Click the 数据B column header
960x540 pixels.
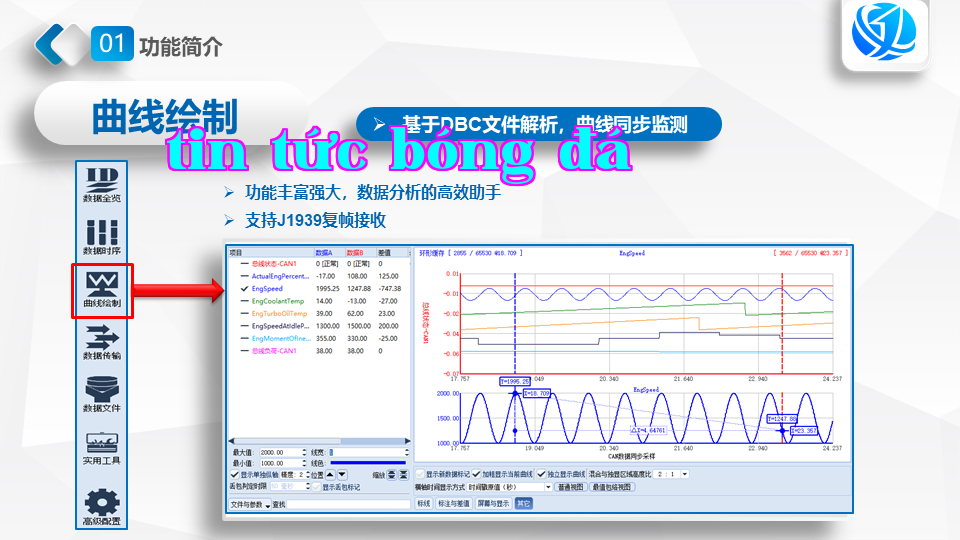click(361, 252)
